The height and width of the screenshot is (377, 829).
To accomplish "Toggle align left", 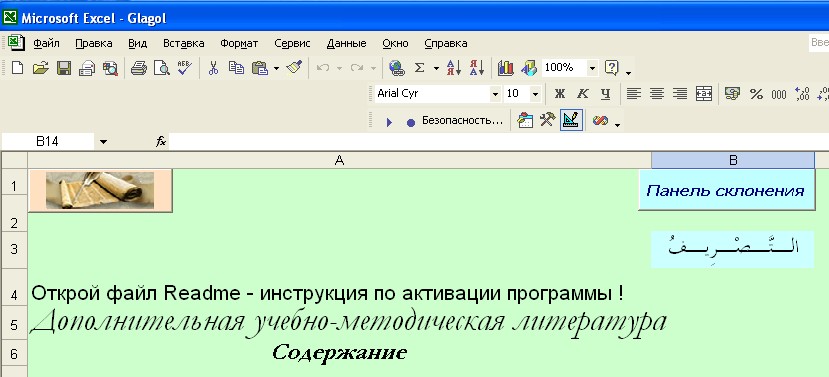I will [634, 94].
